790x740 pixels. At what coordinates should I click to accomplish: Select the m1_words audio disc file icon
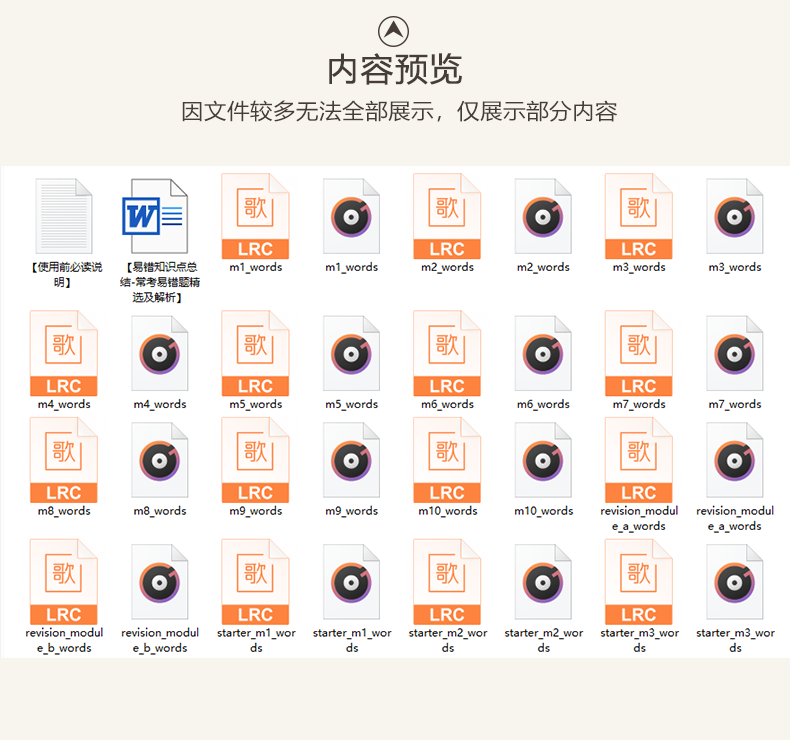coord(351,216)
